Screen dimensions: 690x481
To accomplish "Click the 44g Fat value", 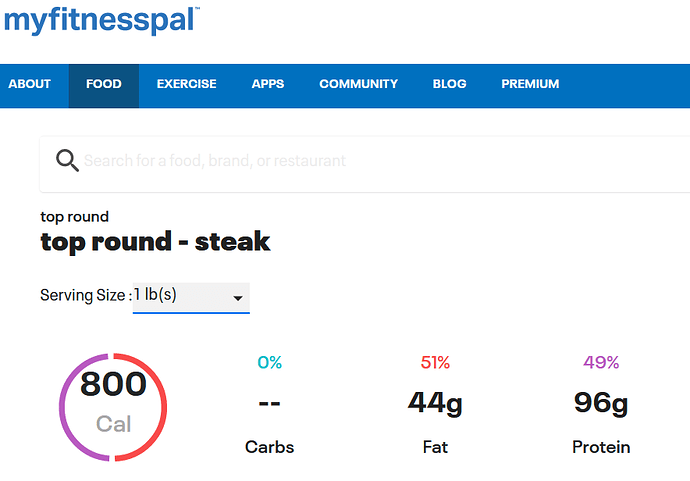I will point(435,403).
